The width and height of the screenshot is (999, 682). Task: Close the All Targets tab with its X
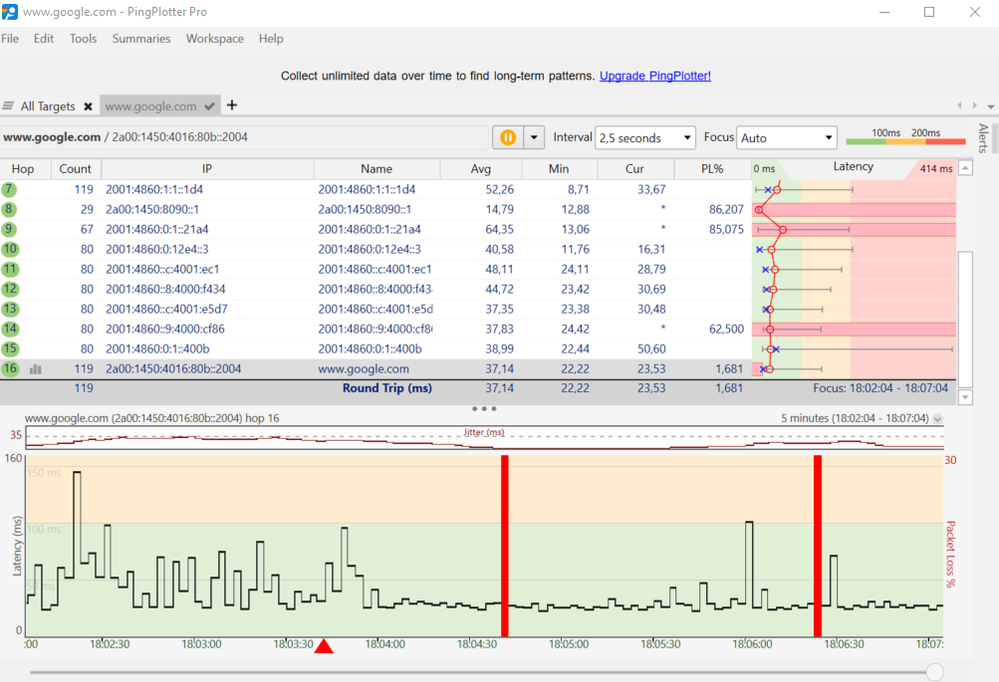(88, 106)
